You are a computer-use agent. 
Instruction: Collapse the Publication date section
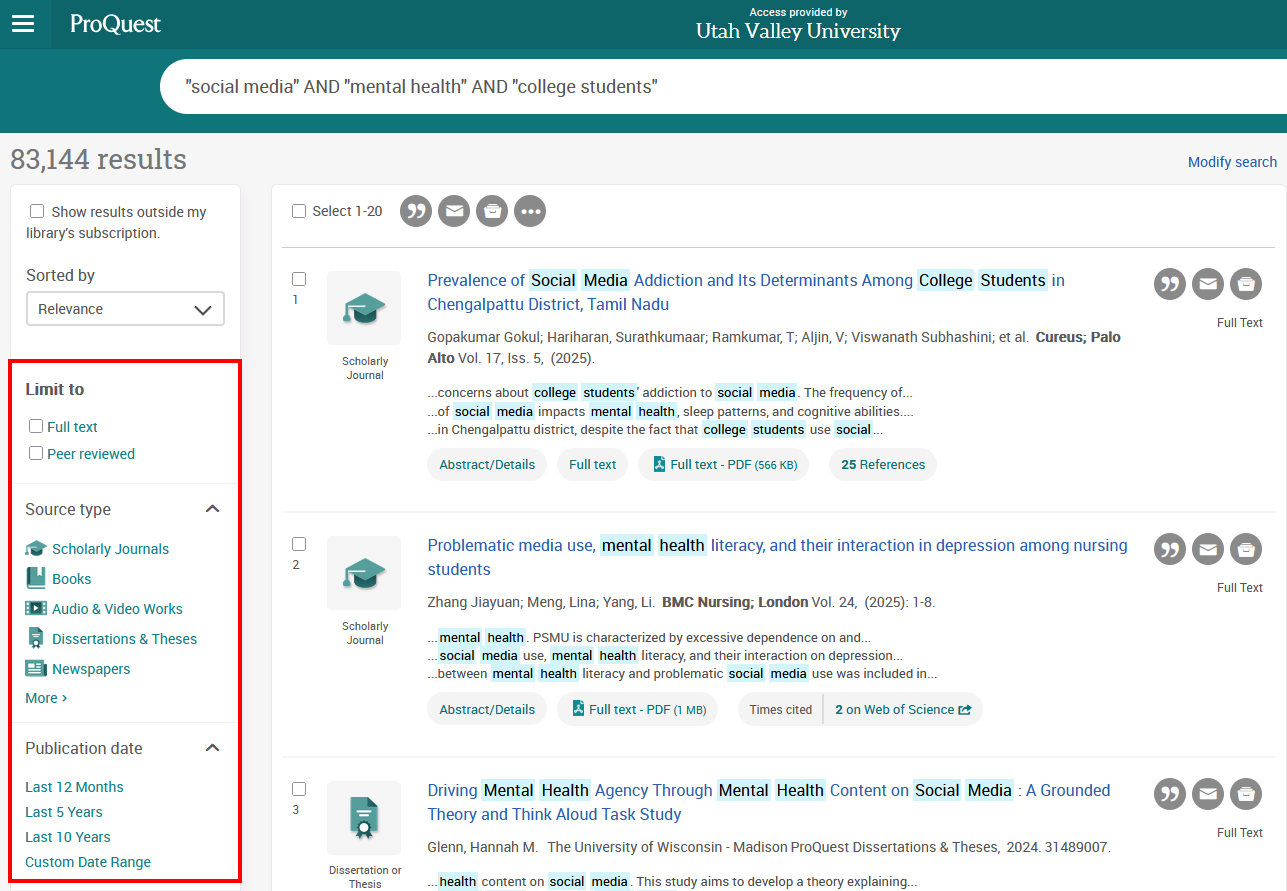tap(212, 748)
